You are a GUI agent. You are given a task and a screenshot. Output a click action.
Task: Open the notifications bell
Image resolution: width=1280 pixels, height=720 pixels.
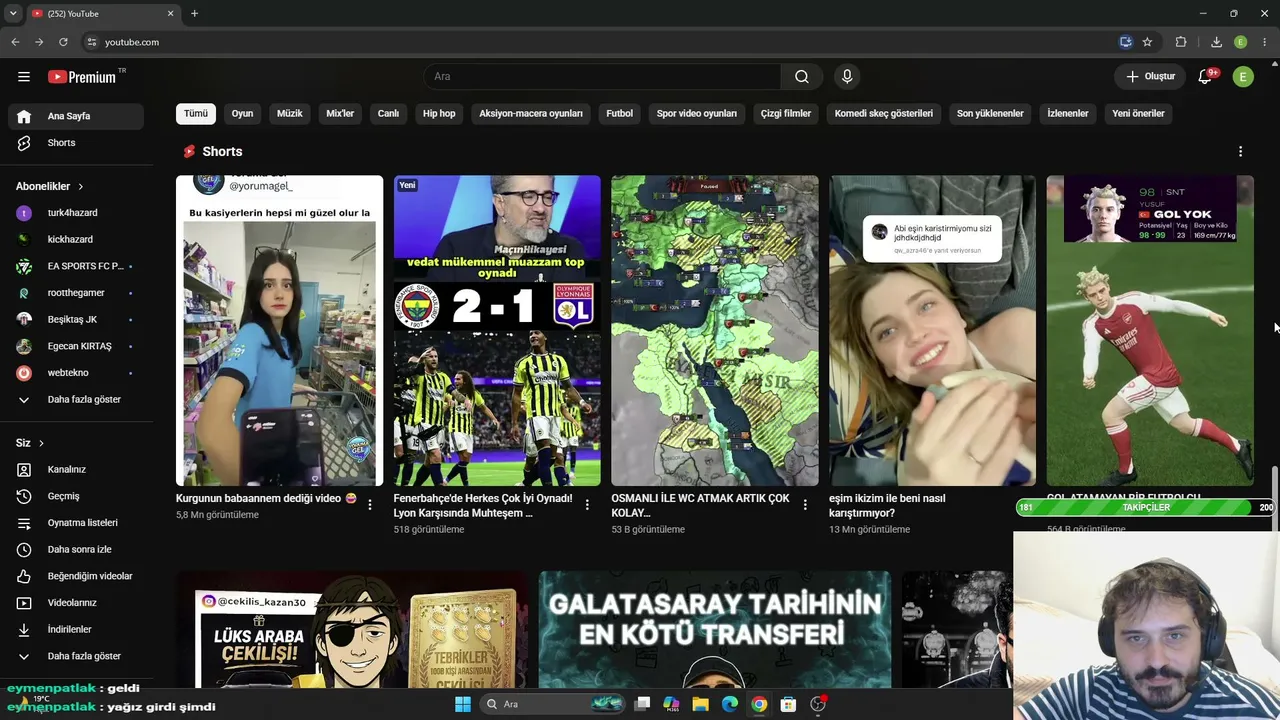point(1206,76)
